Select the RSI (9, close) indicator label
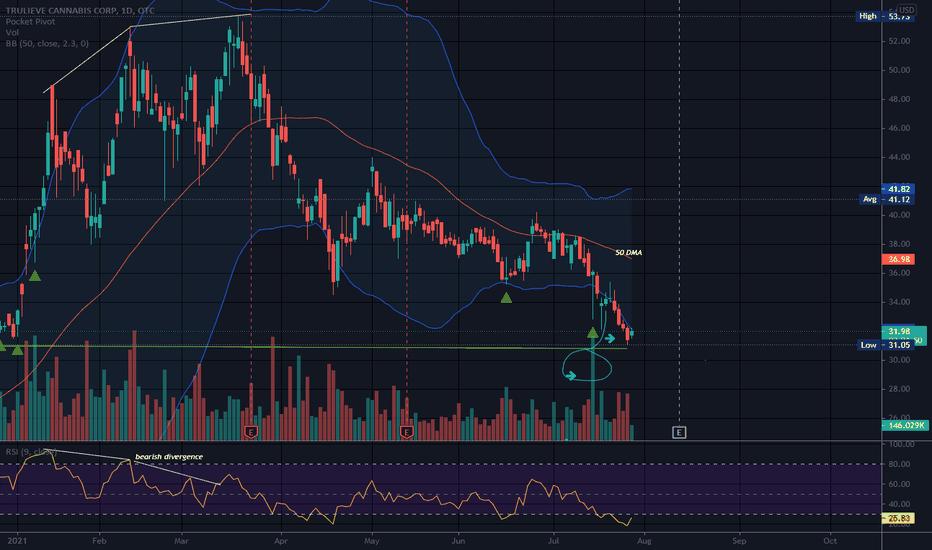This screenshot has width=932, height=550. coord(30,452)
